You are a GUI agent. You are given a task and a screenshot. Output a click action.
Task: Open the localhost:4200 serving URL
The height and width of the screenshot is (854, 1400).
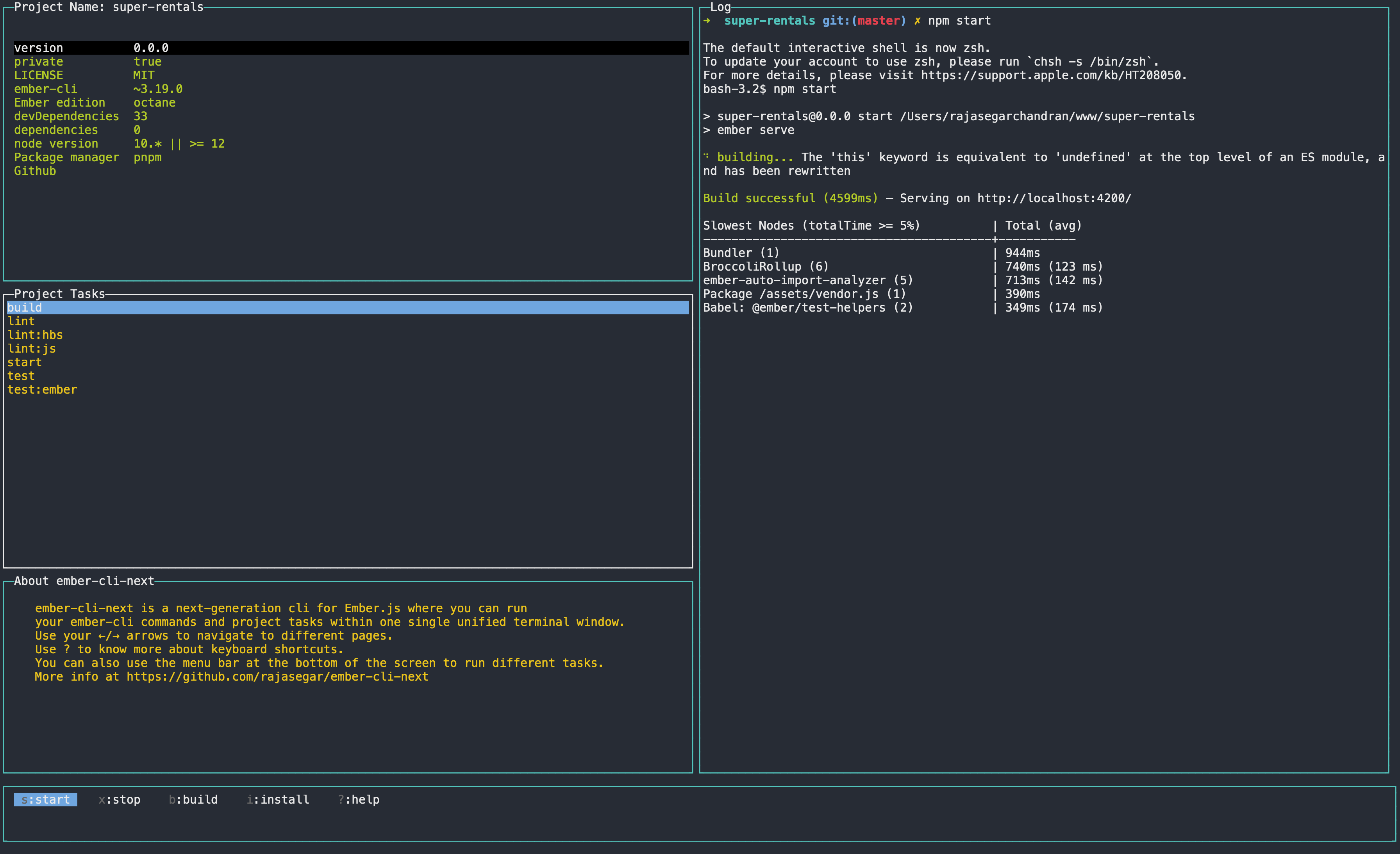1054,198
